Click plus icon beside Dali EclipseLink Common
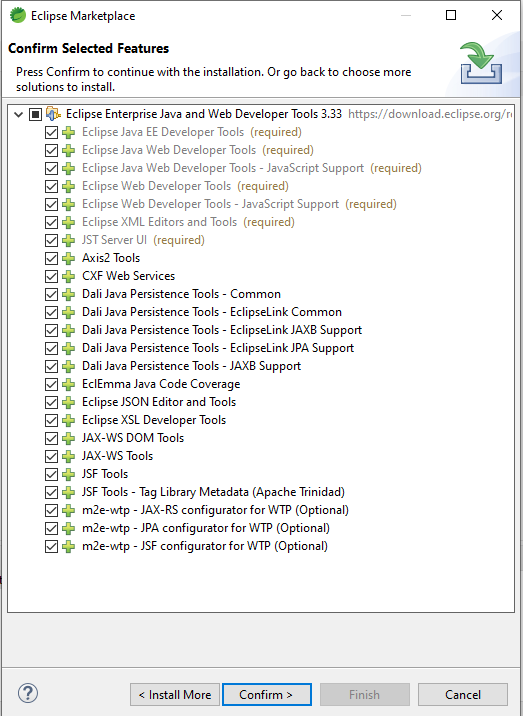The image size is (523, 716). (x=69, y=312)
